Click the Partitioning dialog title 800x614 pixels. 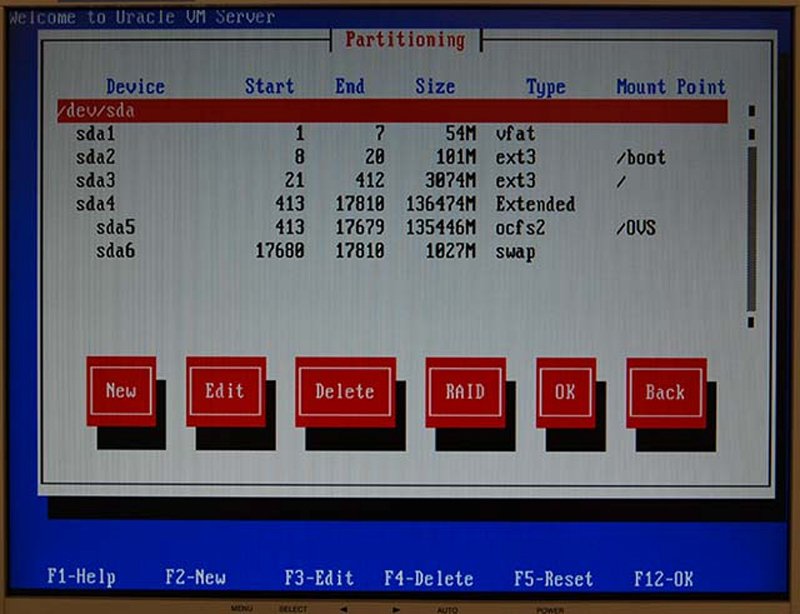(406, 40)
